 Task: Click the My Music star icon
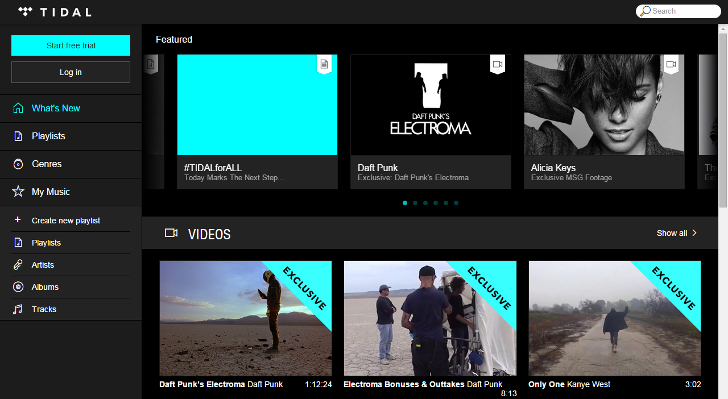point(18,191)
